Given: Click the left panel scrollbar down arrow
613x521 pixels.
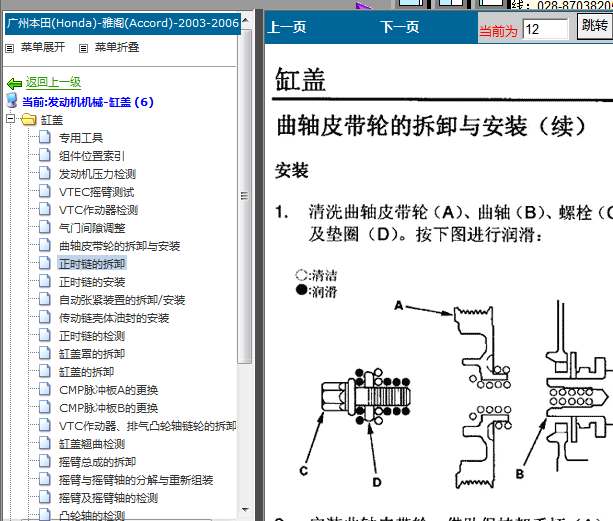Looking at the screenshot, I should 245,510.
